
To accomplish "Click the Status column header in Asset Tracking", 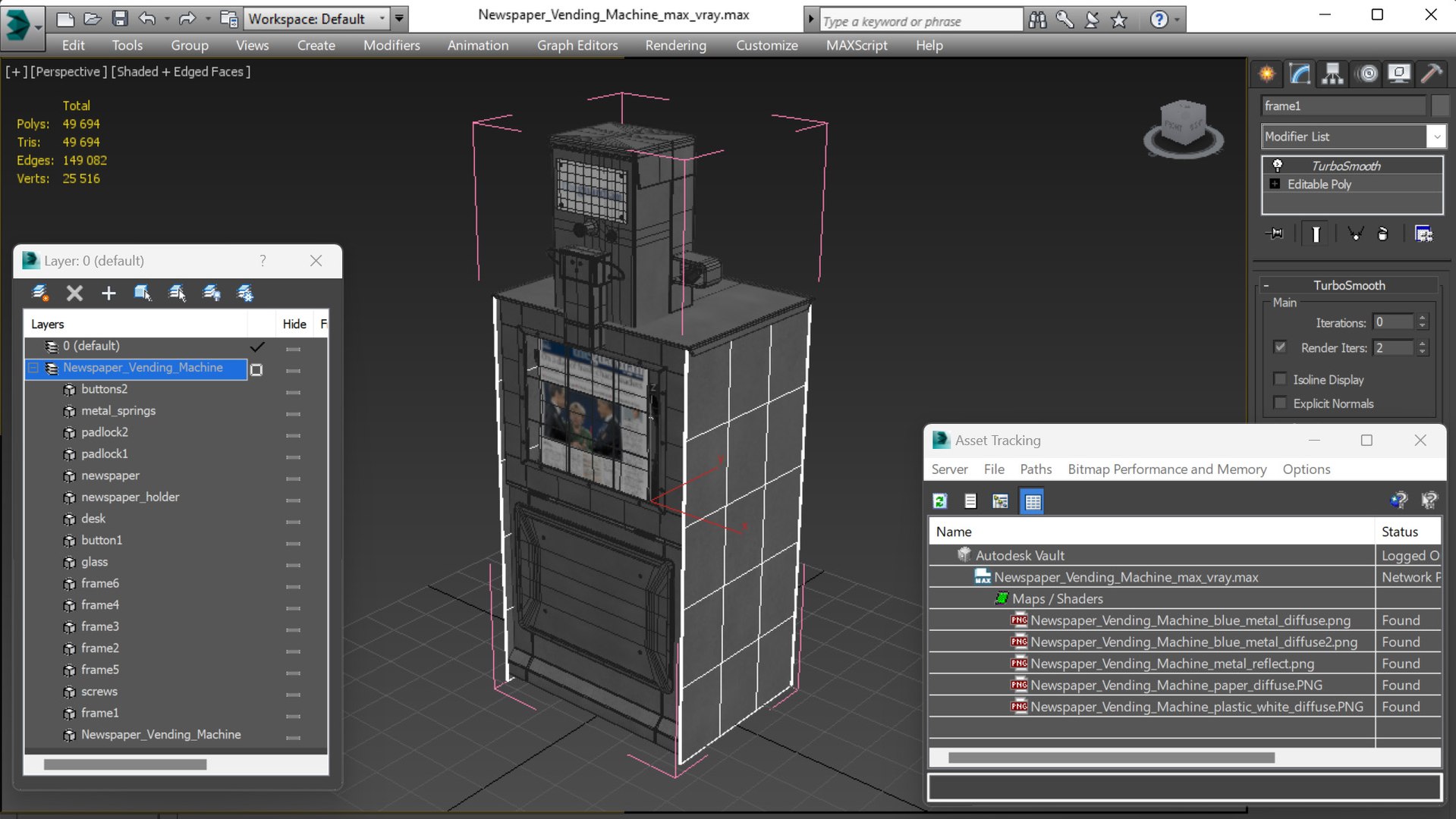I will point(1408,532).
